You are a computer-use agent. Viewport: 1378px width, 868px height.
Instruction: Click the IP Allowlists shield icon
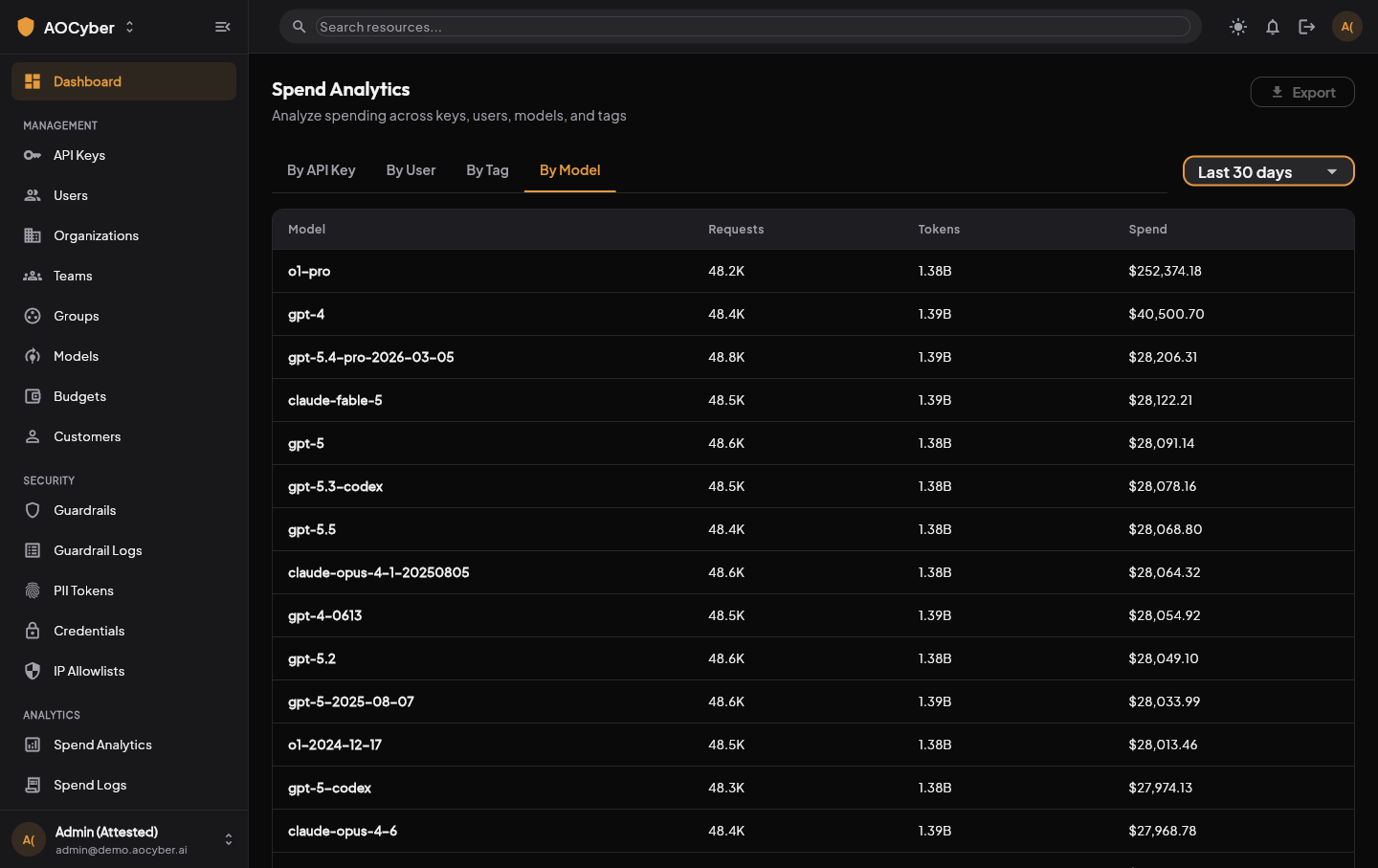pos(33,671)
